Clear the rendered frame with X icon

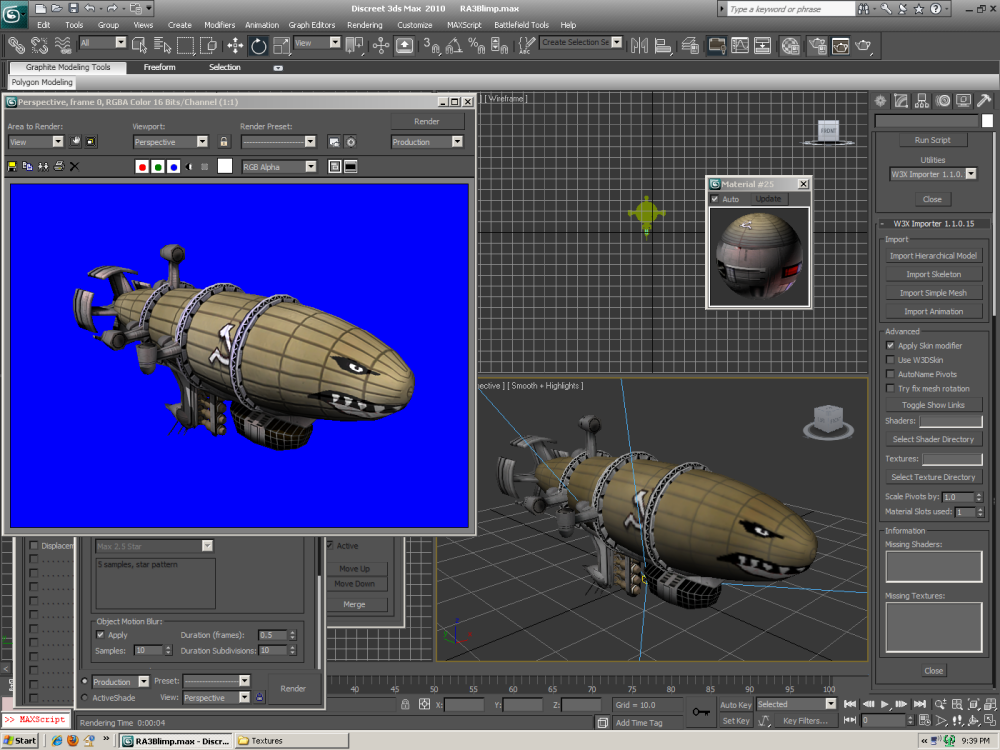point(74,166)
